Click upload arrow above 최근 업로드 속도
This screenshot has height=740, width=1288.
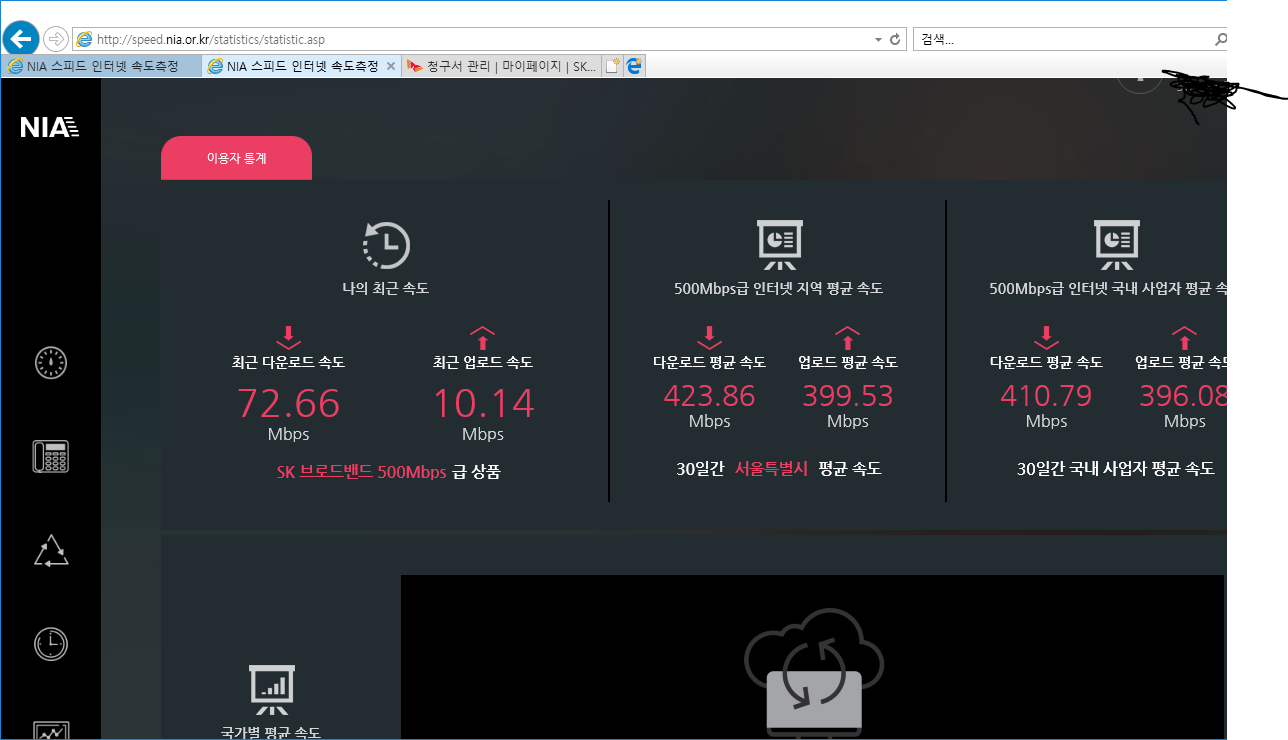pos(482,337)
